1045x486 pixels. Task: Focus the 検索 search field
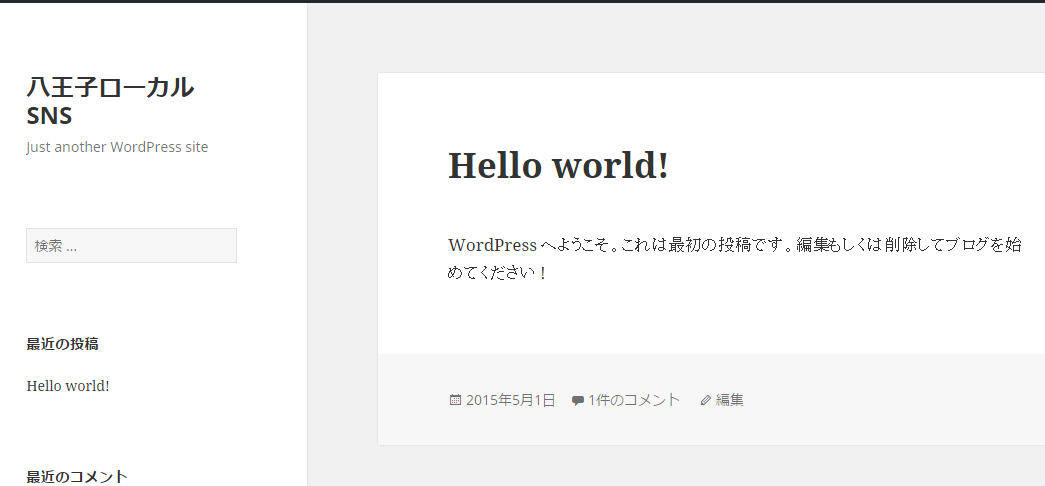point(131,246)
